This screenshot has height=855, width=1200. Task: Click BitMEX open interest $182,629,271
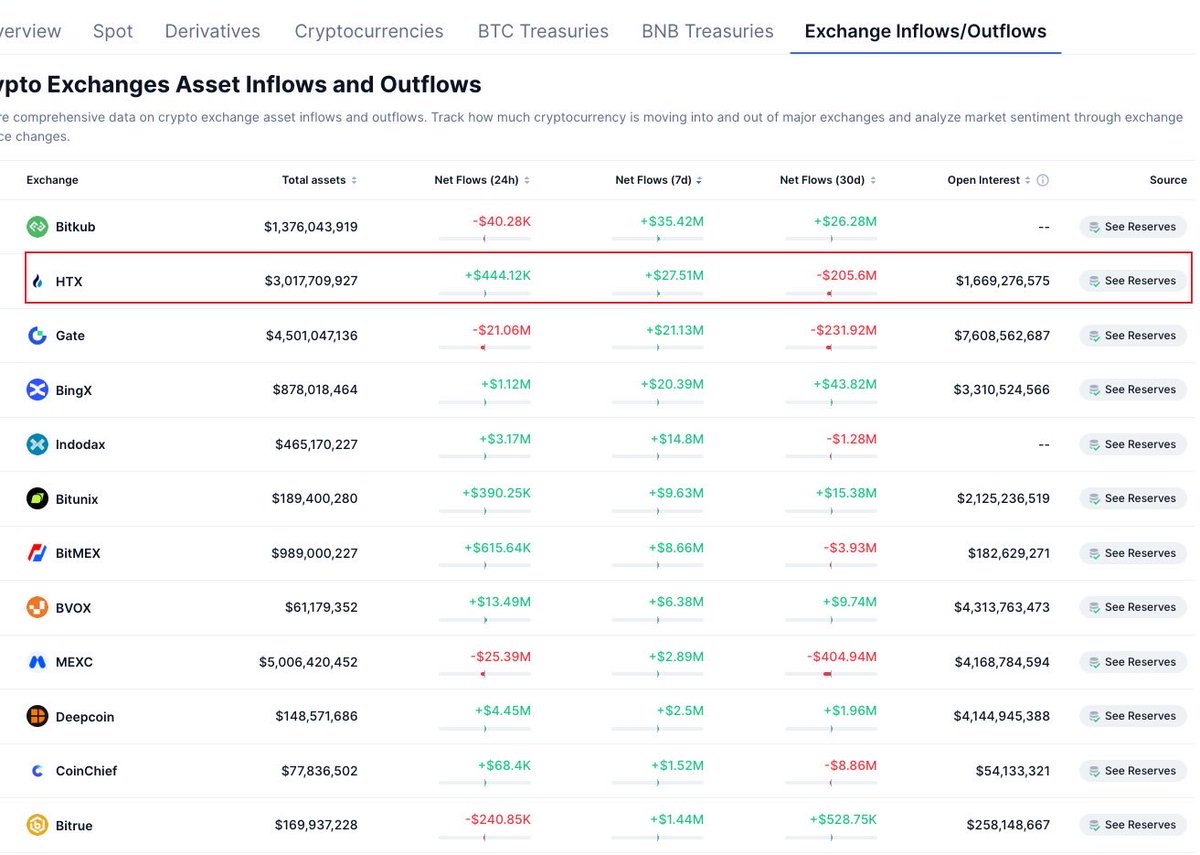click(1009, 553)
